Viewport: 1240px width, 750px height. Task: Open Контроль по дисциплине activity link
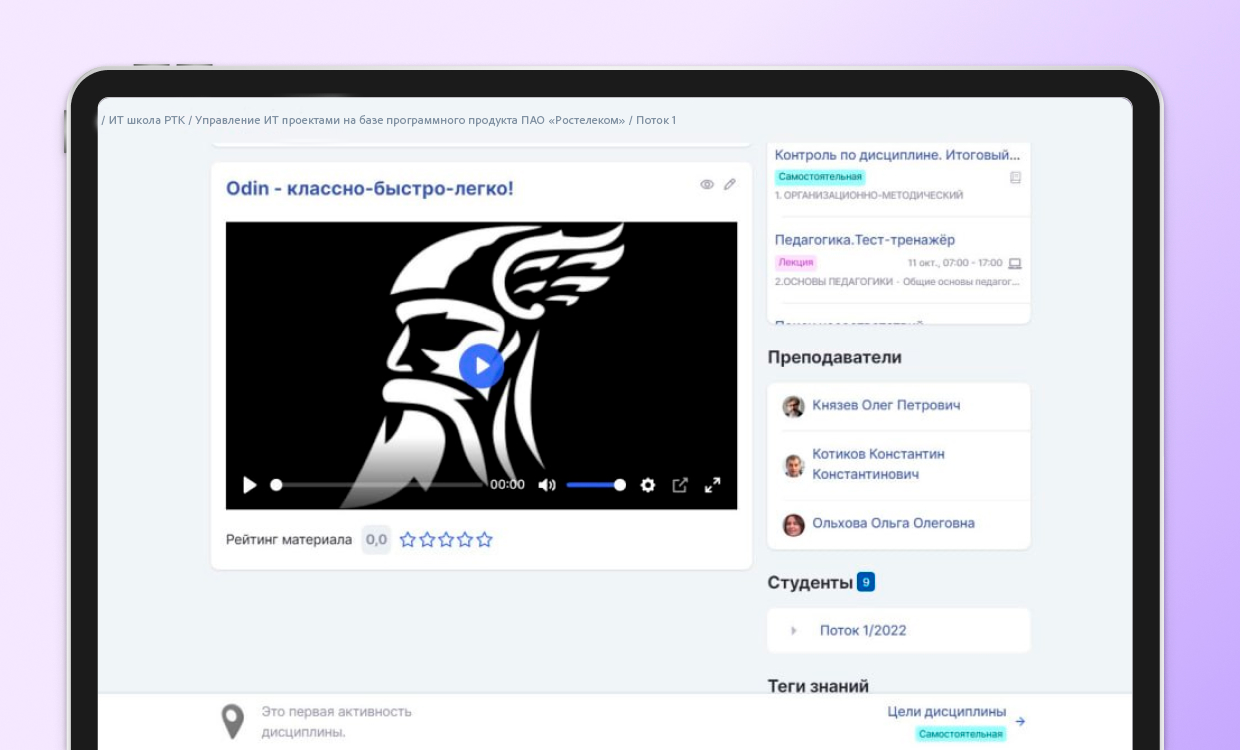click(x=897, y=155)
